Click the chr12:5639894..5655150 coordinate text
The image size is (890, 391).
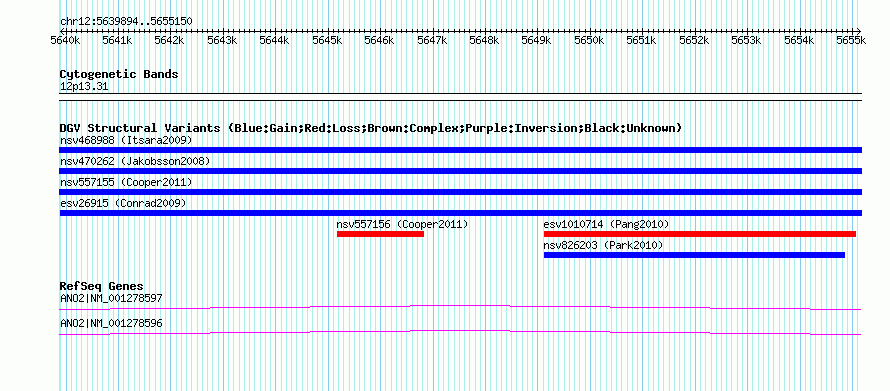click(126, 22)
